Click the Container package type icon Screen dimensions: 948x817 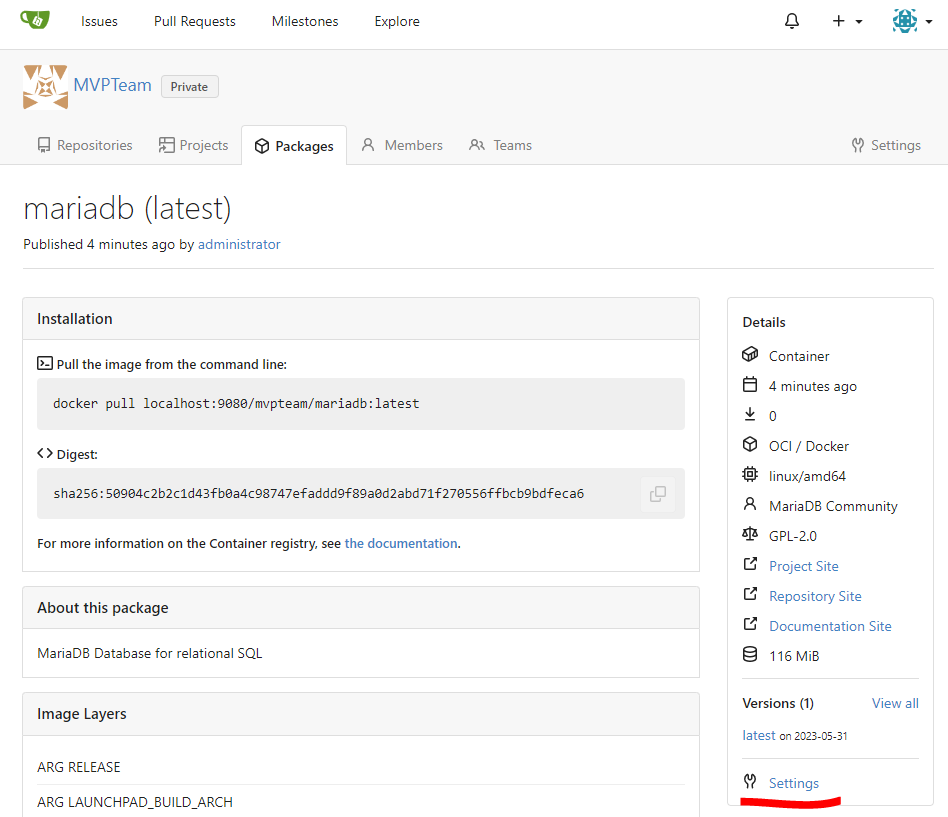pyautogui.click(x=750, y=354)
